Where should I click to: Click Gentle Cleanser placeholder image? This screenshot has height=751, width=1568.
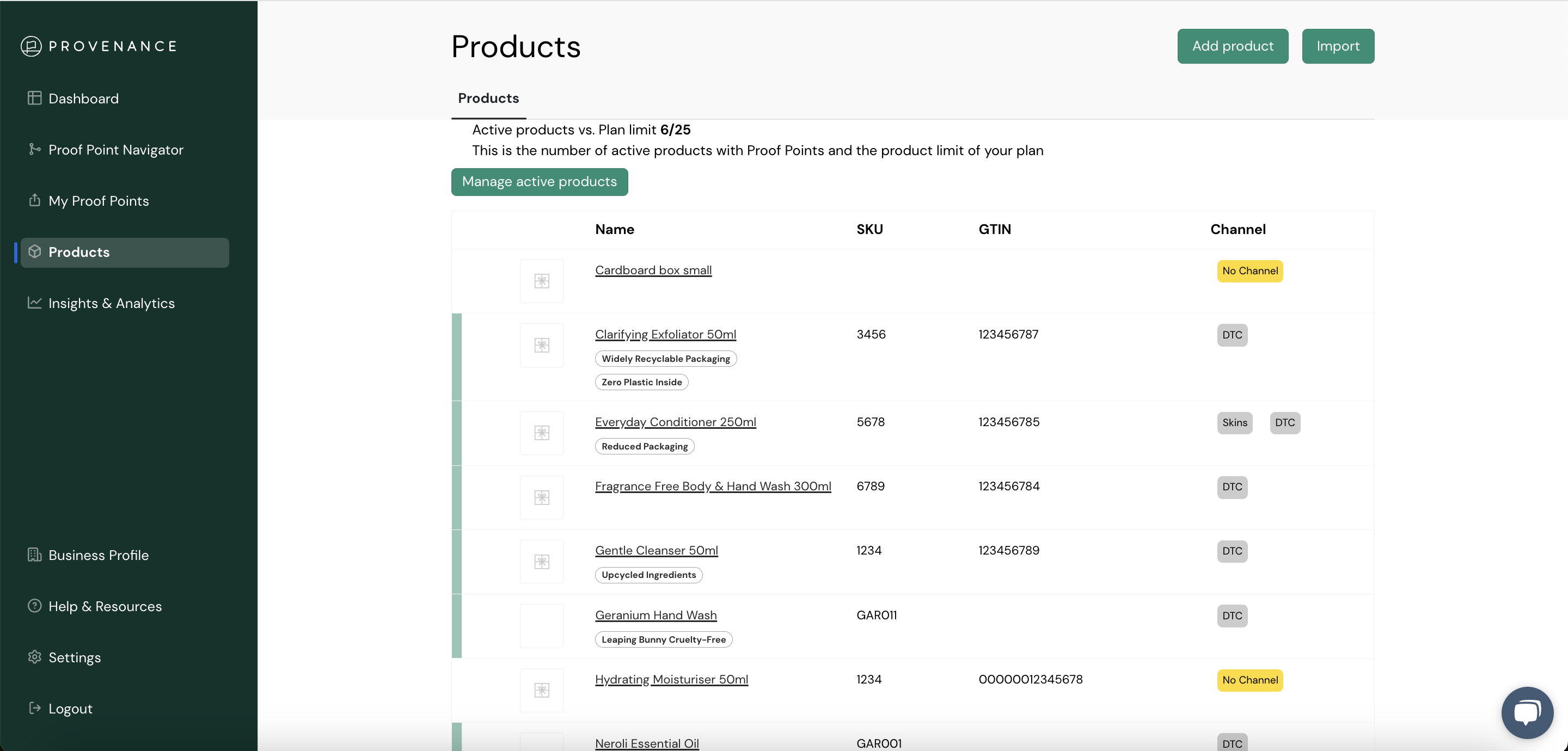(x=542, y=561)
